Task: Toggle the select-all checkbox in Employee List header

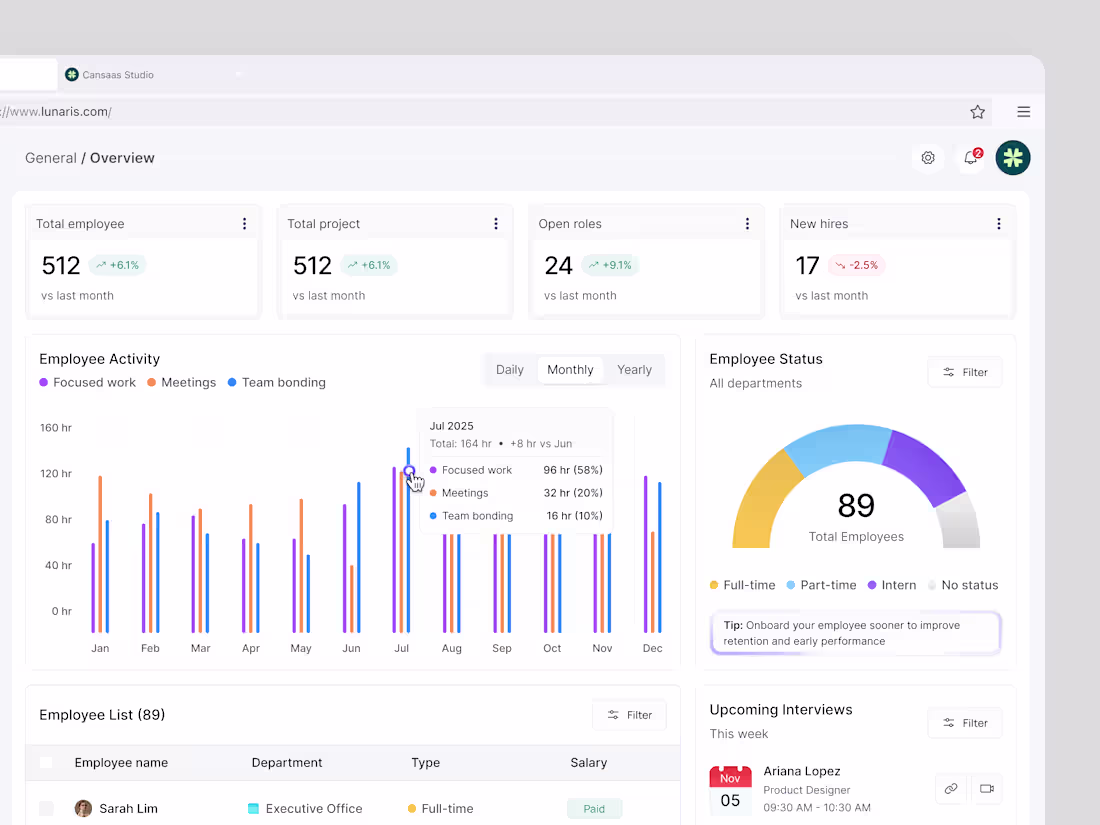Action: coord(46,762)
